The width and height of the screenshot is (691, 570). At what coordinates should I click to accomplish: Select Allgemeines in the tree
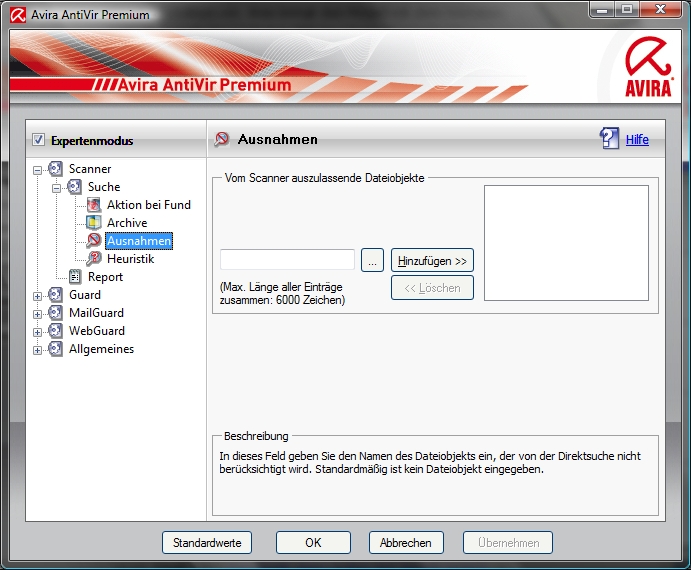[101, 349]
